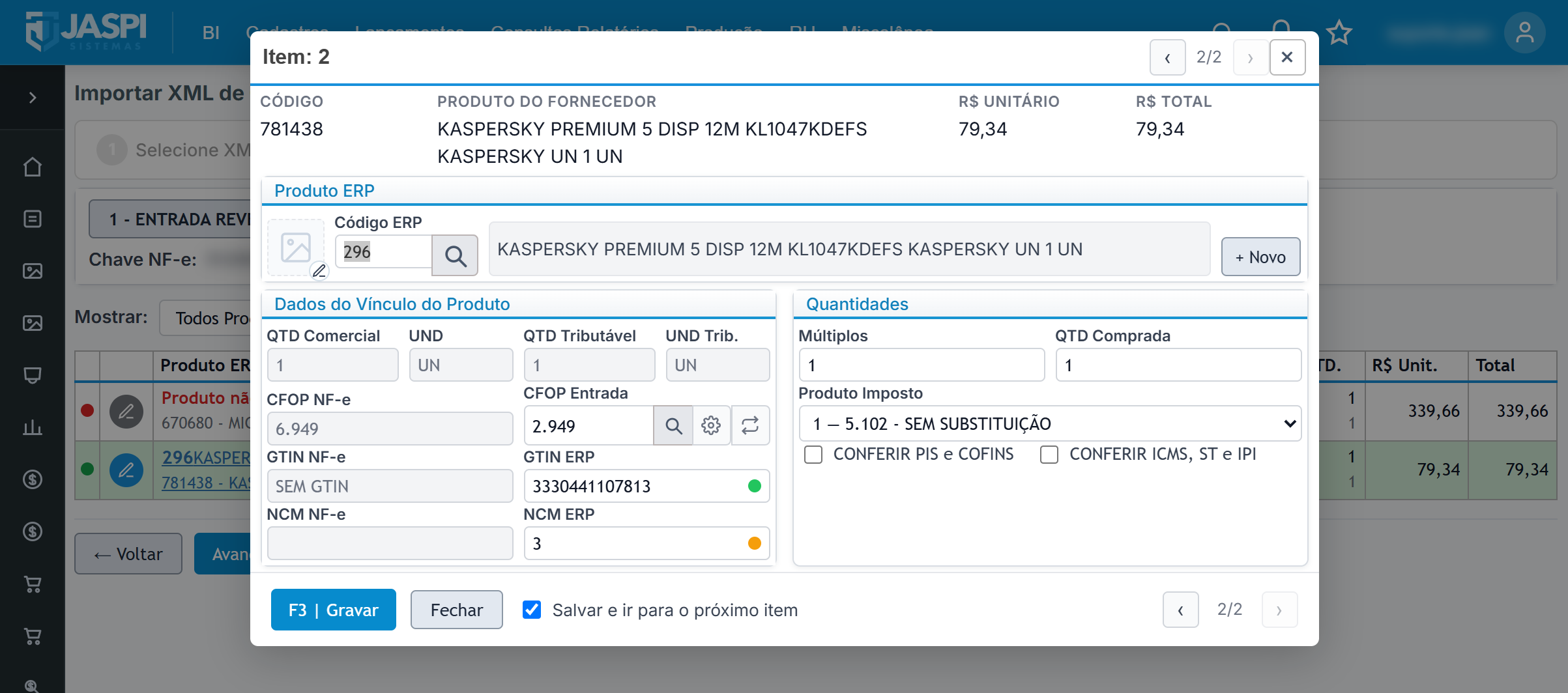Focus the GTIN ERP field
Viewport: 1568px width, 693px height.
click(x=646, y=486)
